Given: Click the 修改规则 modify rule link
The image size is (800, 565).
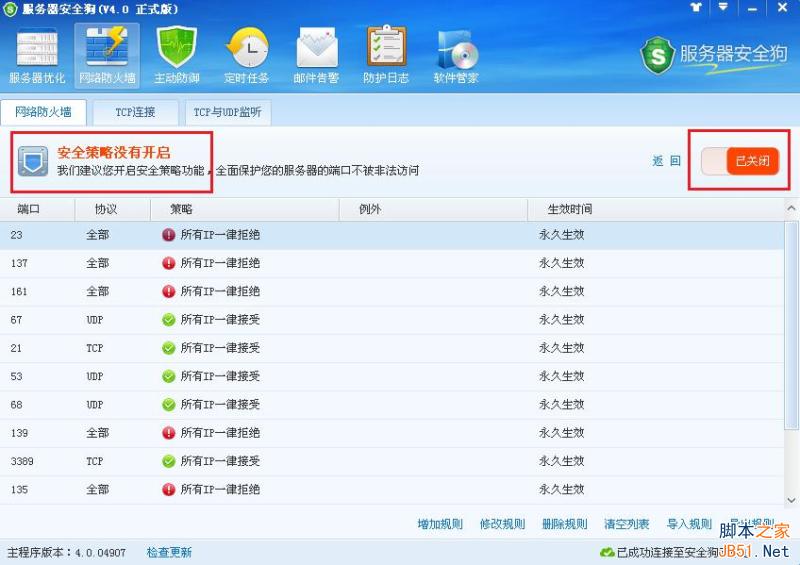Looking at the screenshot, I should (x=502, y=524).
